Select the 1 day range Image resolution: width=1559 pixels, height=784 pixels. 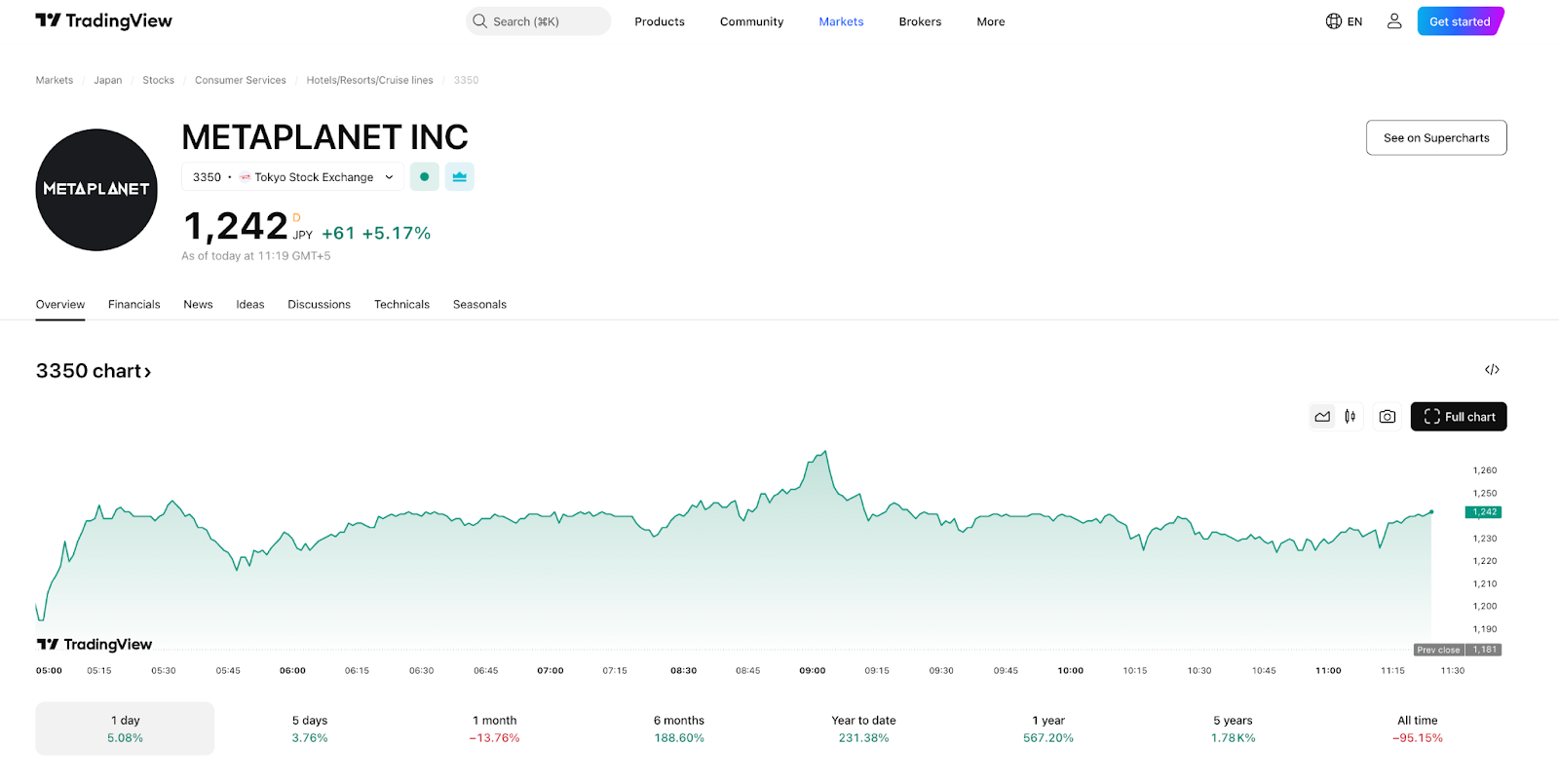pyautogui.click(x=125, y=728)
